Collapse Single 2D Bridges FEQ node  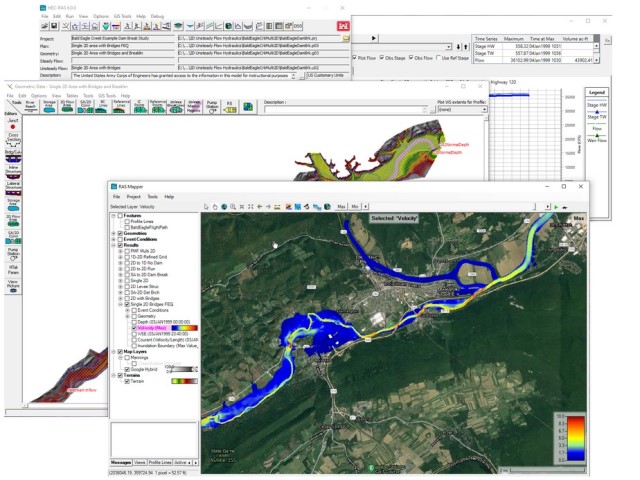pos(120,304)
